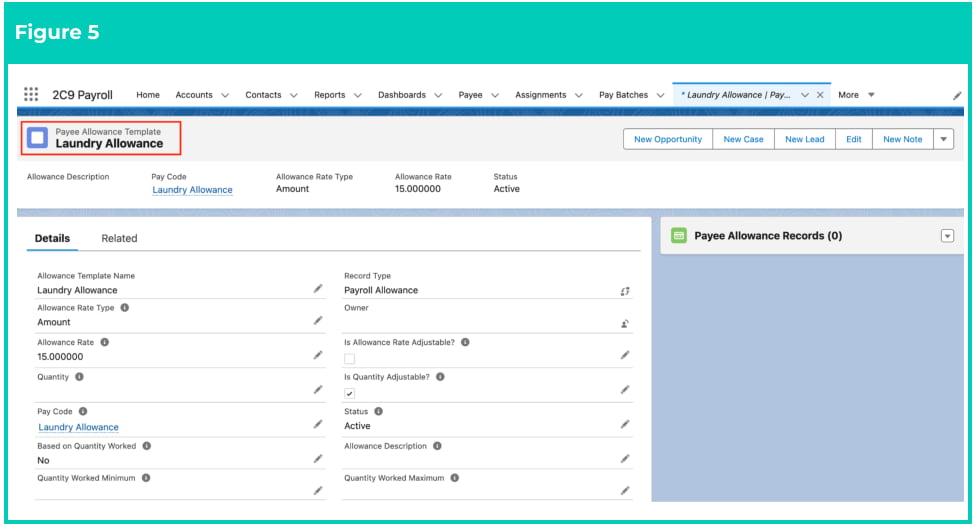Edit Allowance Rate Type pencil icon
Screen dimensions: 976x528
tap(318, 321)
